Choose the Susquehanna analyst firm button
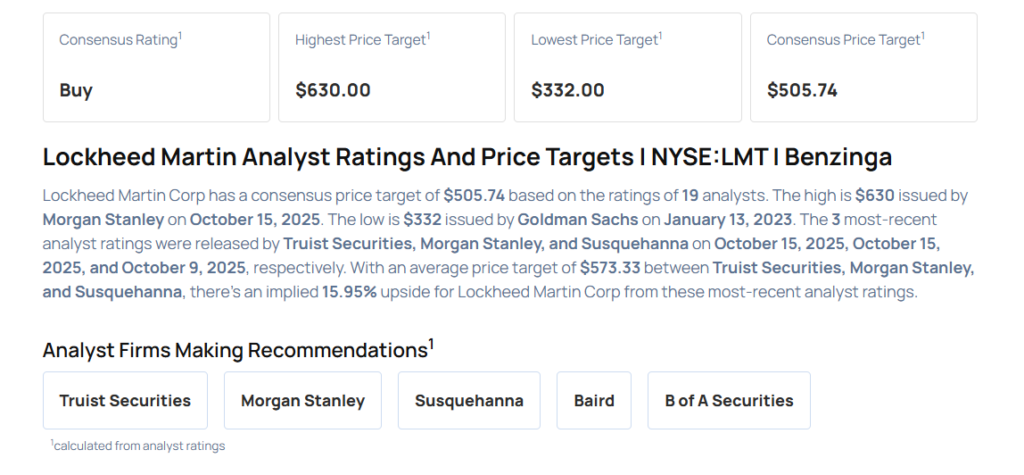This screenshot has height=475, width=1024. (469, 400)
